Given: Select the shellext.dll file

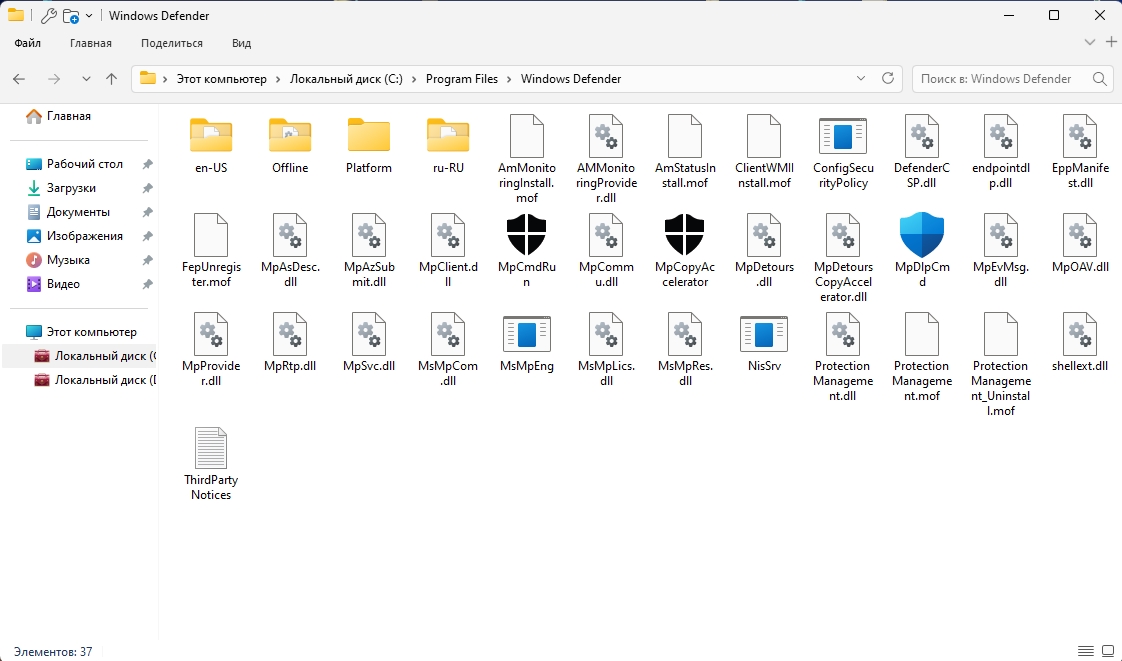Looking at the screenshot, I should (1080, 335).
